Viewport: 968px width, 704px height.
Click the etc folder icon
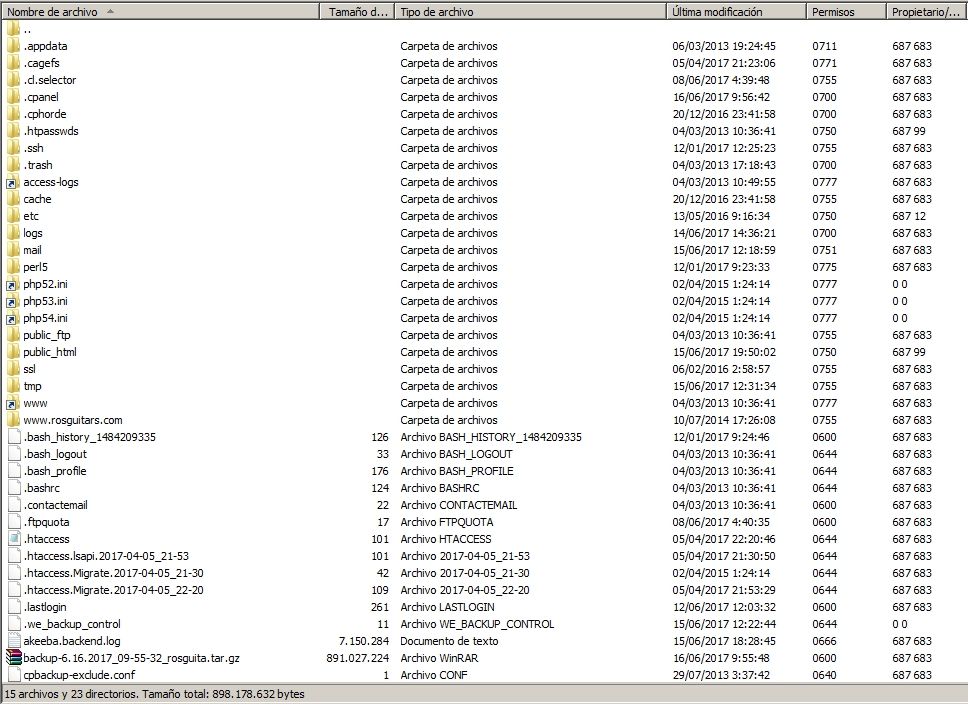point(13,216)
